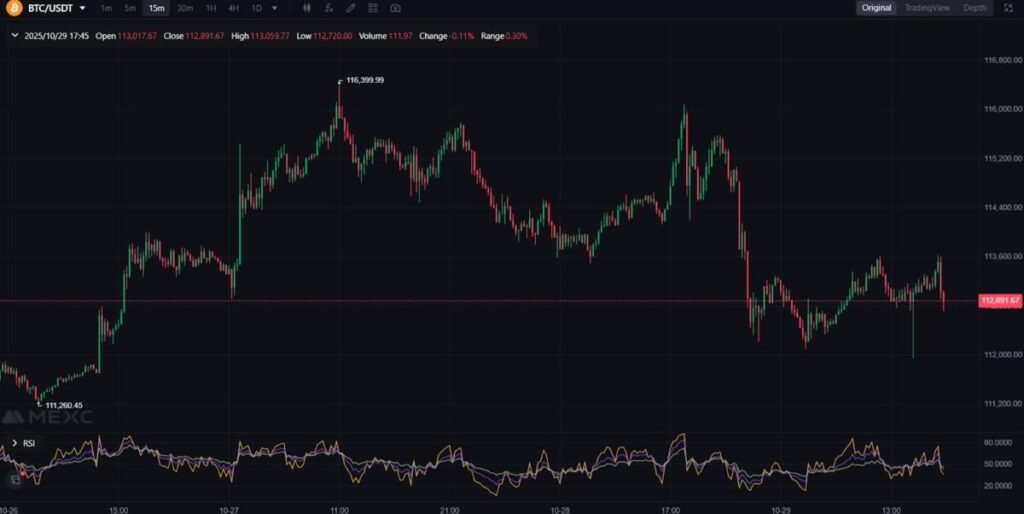
Task: Click the 116,000.00 price axis label
Action: point(1002,109)
